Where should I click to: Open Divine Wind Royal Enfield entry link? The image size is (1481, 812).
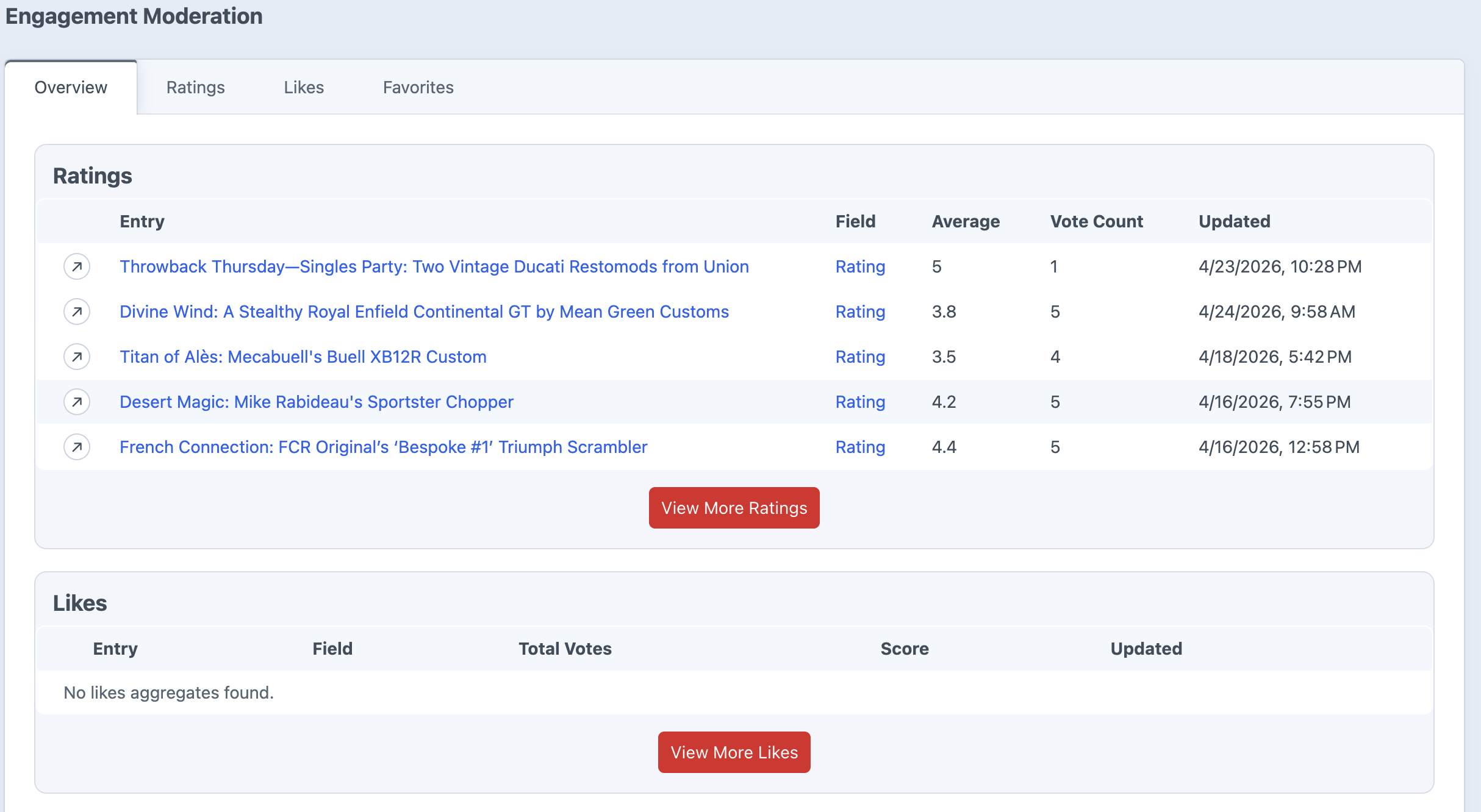(425, 312)
